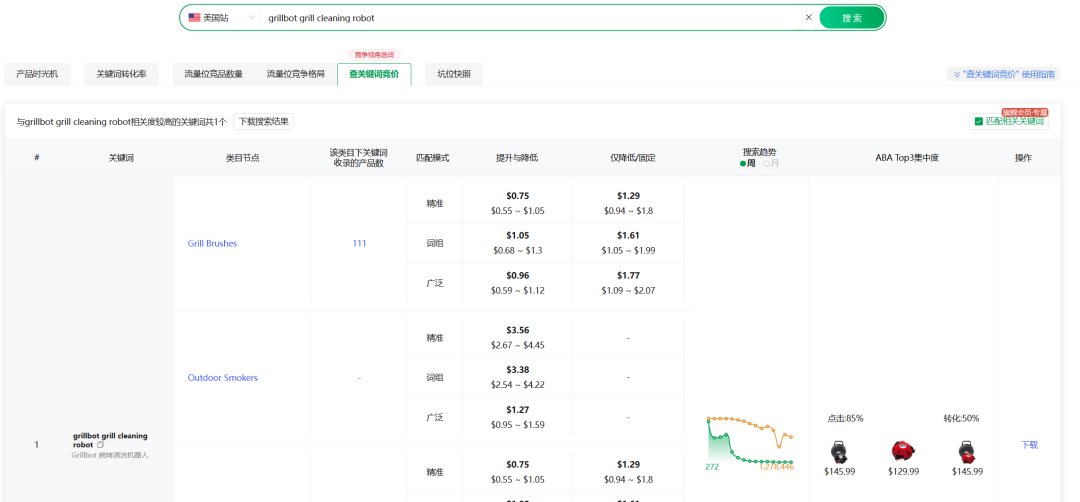Click the 下载搜索结果 button

pyautogui.click(x=264, y=122)
